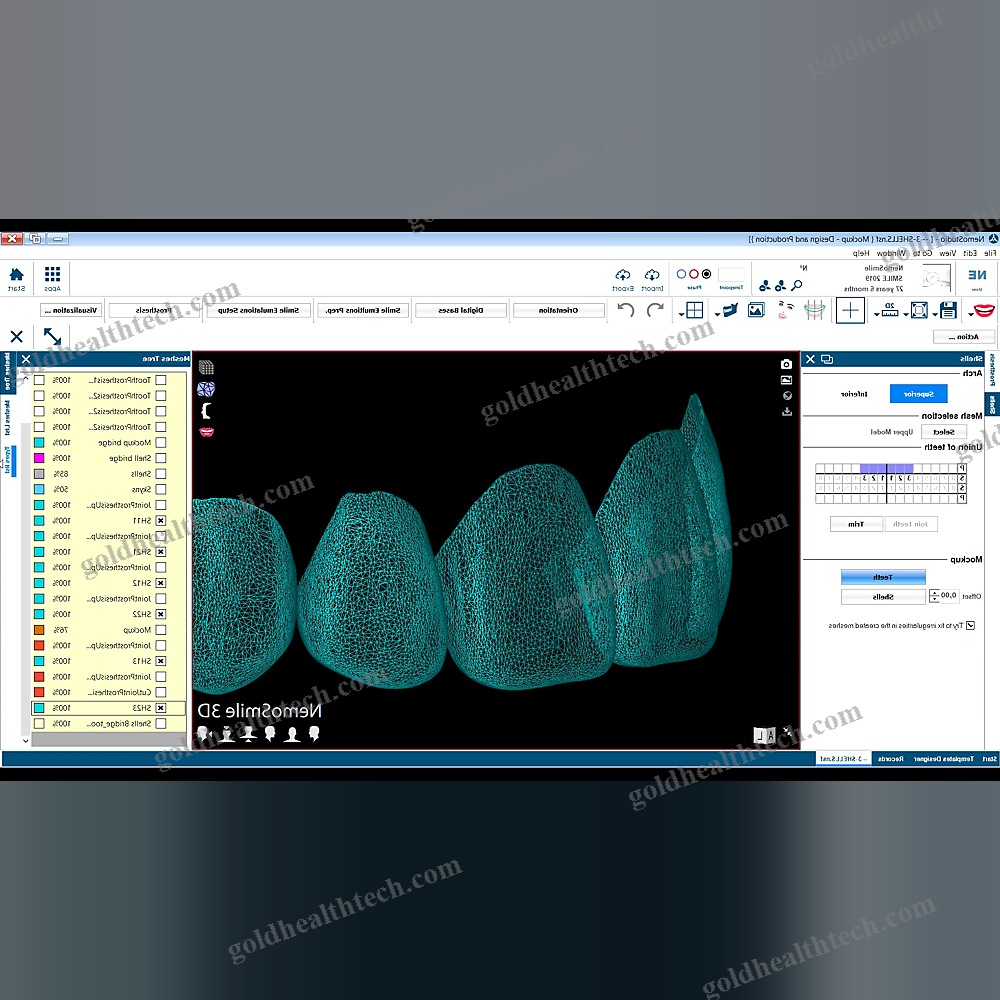The height and width of the screenshot is (1000, 1000).
Task: Open patient search magnifier icon
Action: [x=797, y=285]
